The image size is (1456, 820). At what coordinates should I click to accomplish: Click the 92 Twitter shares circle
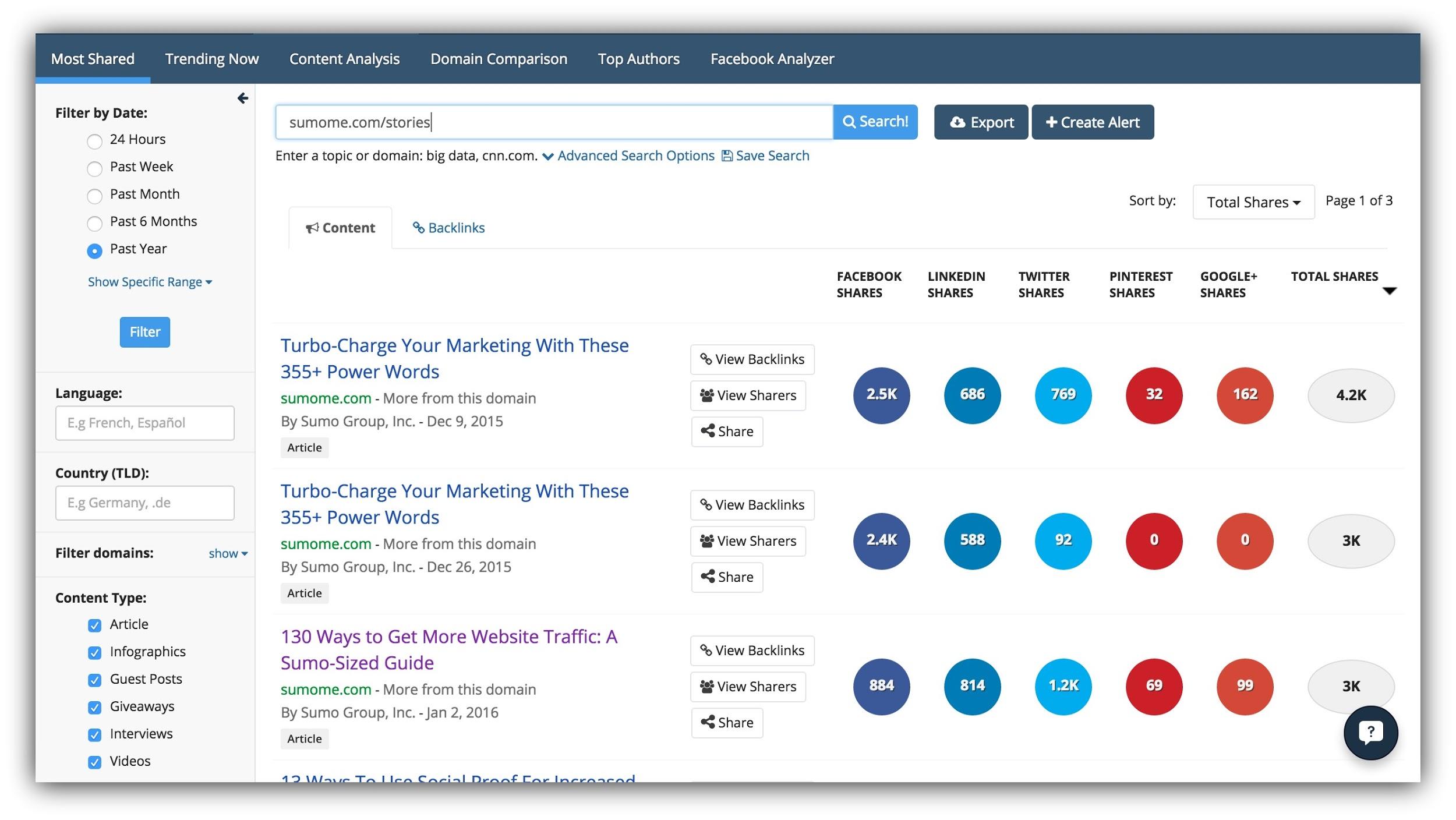click(1063, 540)
